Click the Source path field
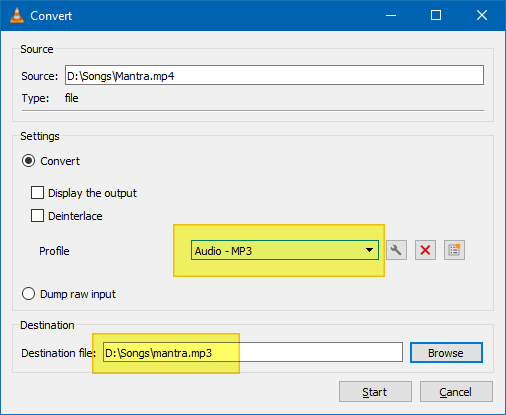 tap(274, 75)
